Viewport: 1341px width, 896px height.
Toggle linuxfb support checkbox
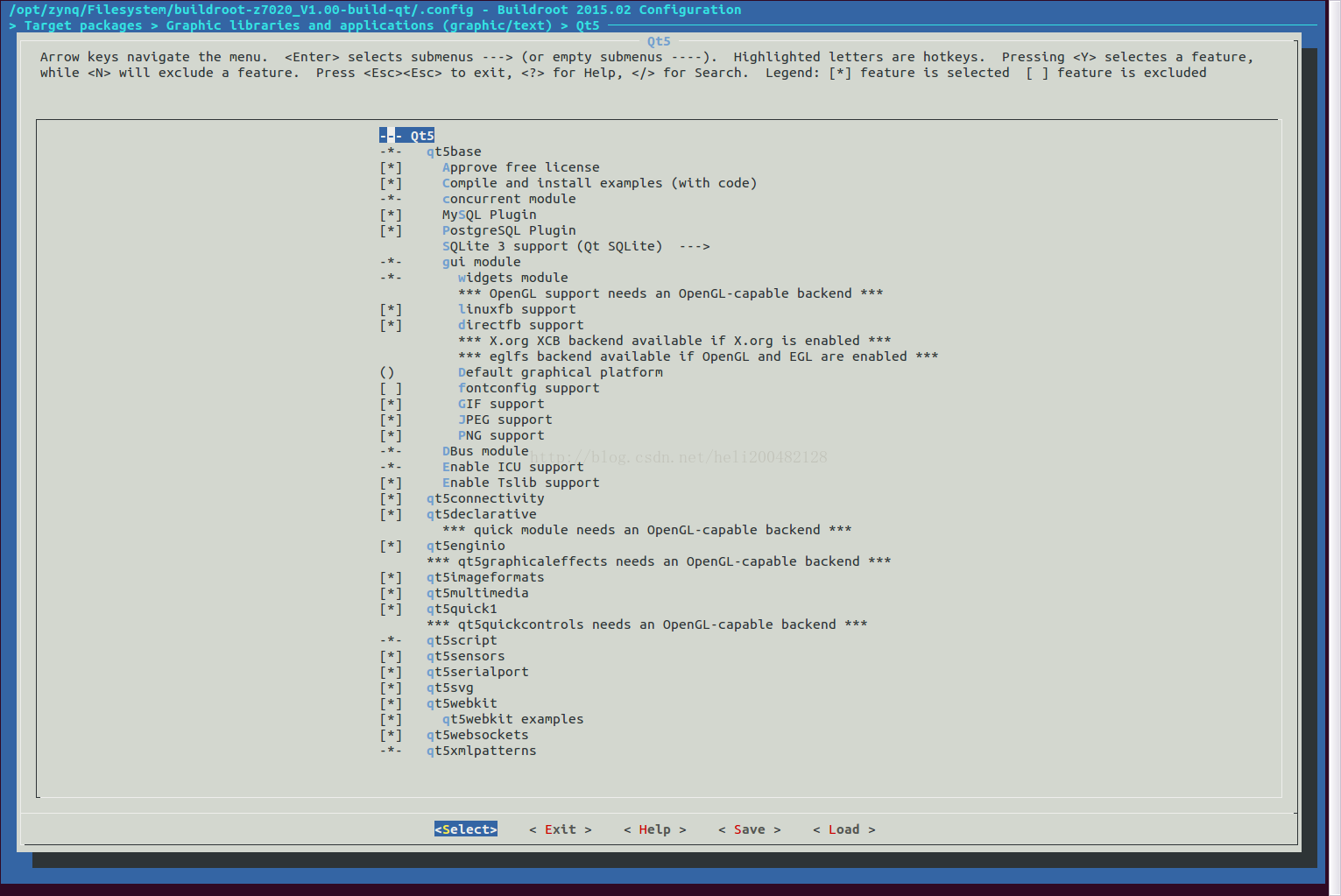[391, 309]
